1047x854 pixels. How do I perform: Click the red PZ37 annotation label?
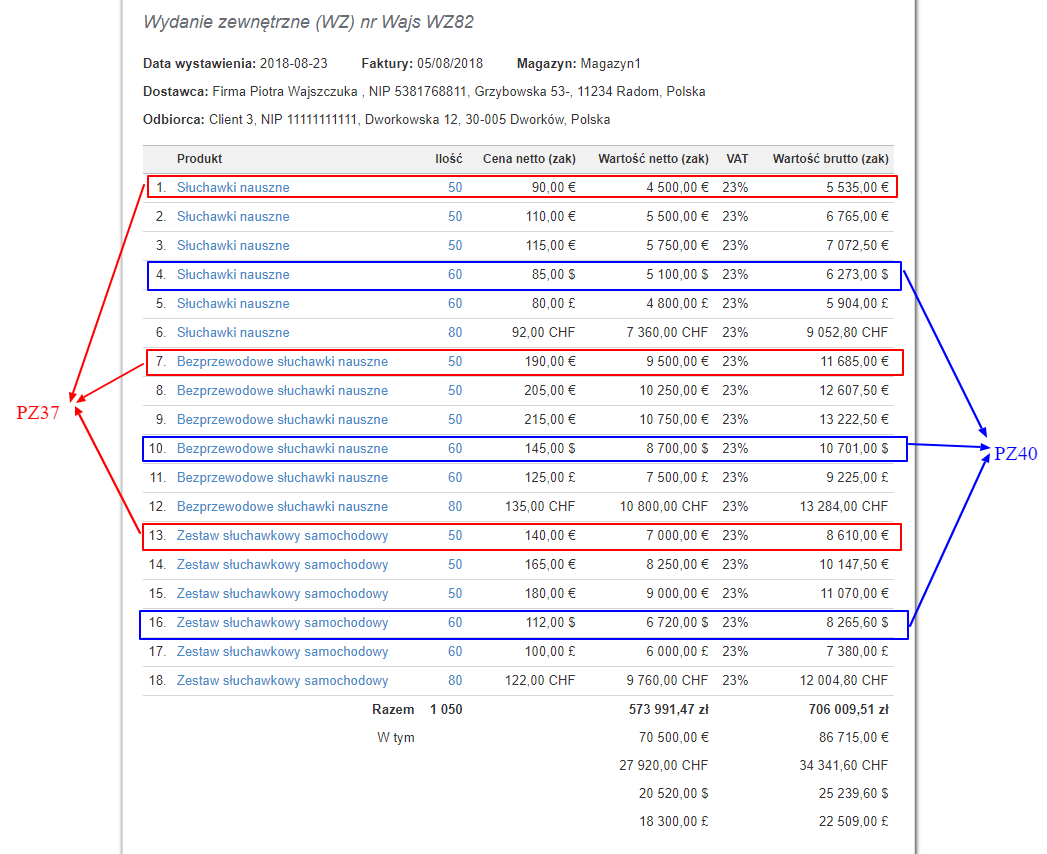coord(38,413)
